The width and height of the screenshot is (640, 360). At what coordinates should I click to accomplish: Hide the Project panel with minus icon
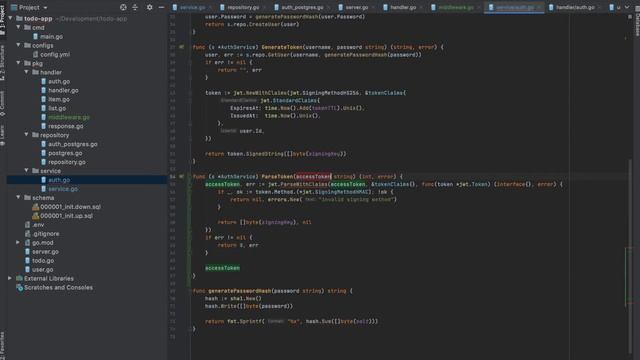point(161,7)
